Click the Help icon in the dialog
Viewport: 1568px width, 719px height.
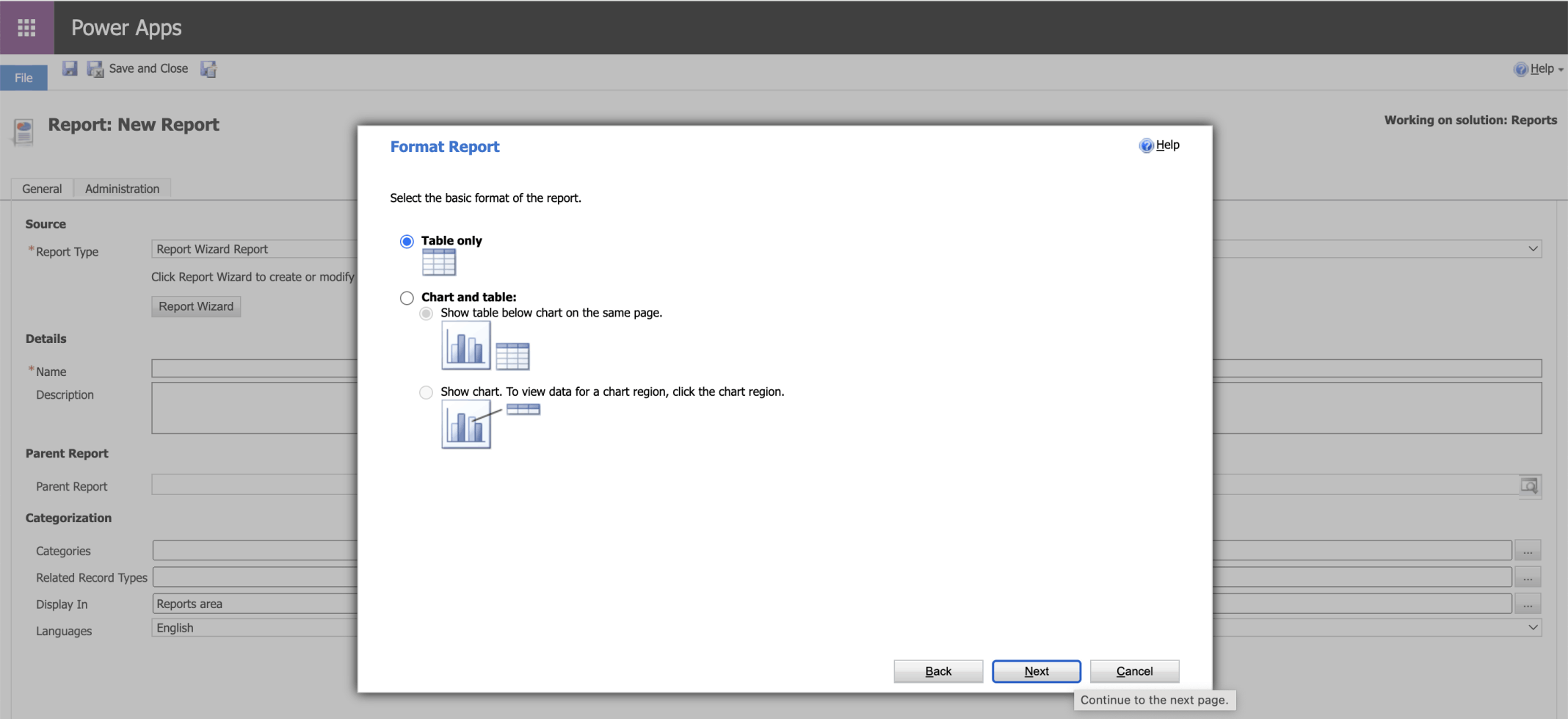tap(1146, 145)
